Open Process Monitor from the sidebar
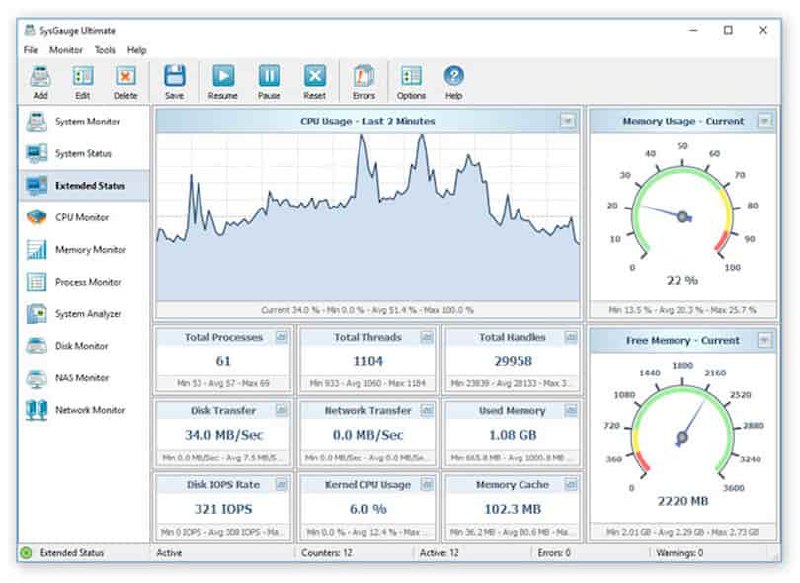Image resolution: width=800 pixels, height=583 pixels. (84, 282)
